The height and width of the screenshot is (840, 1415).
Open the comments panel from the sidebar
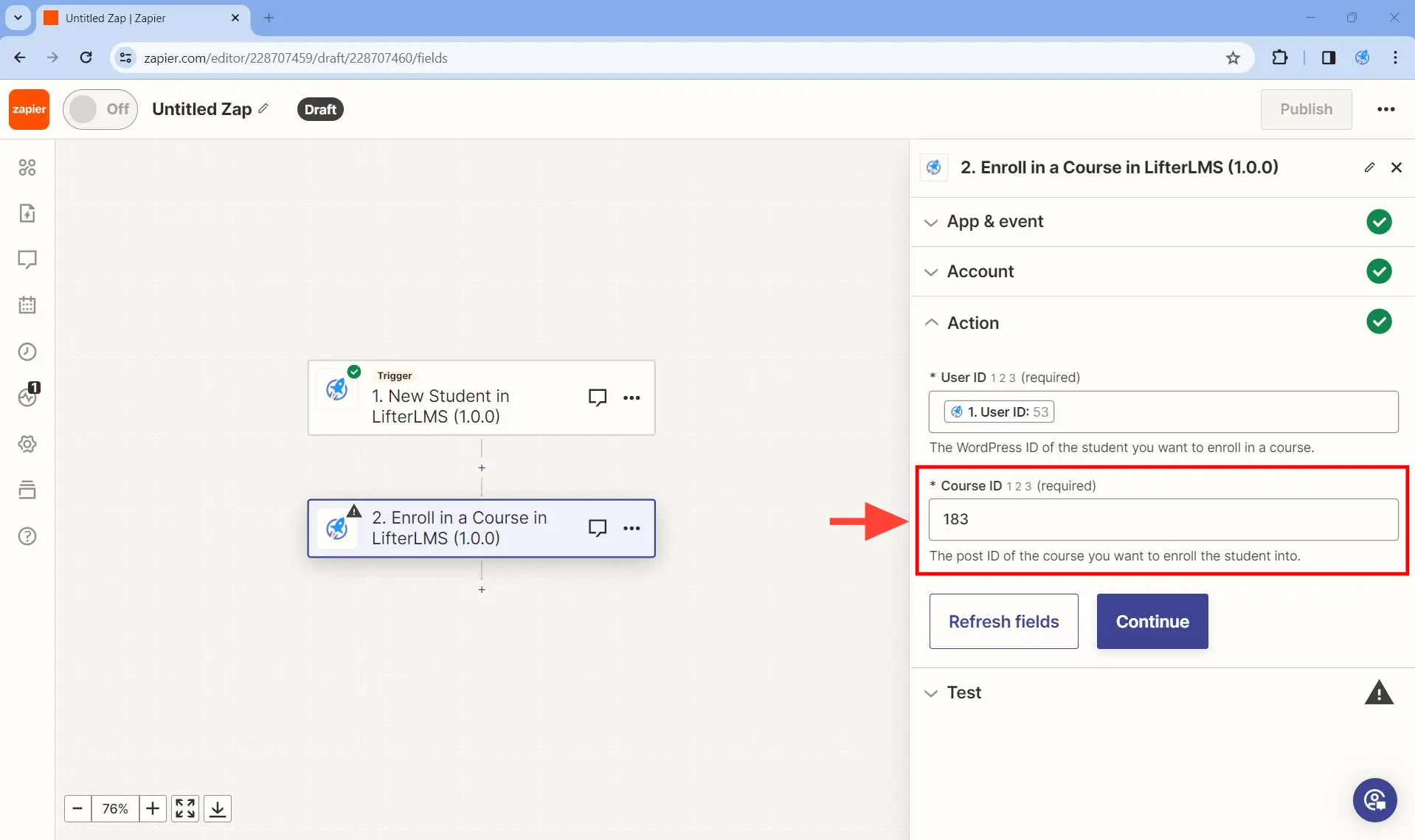(27, 260)
